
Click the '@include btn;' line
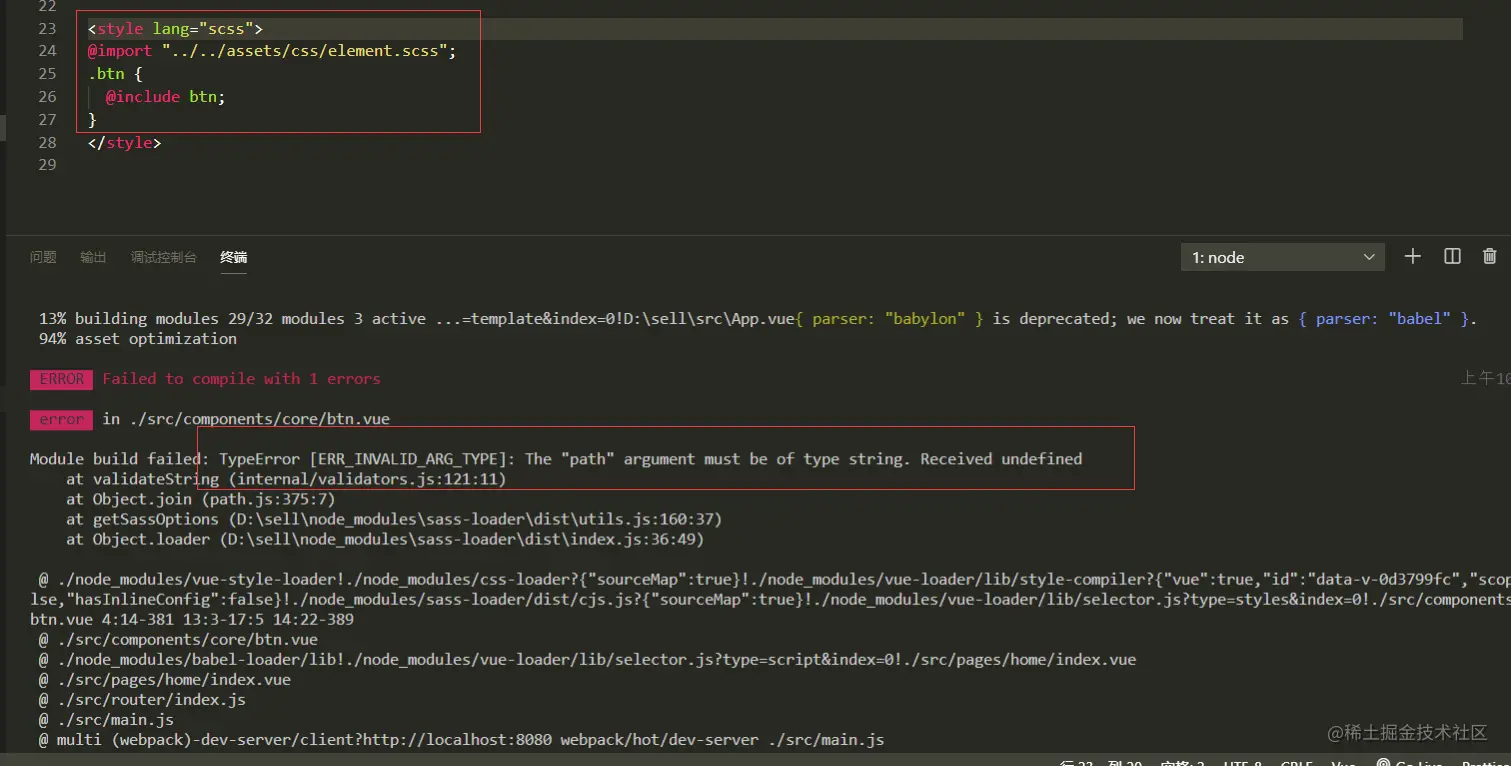pos(166,97)
